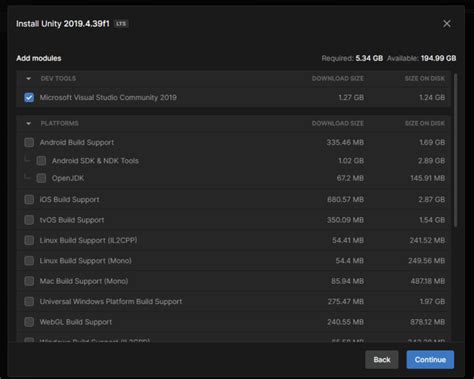474x379 pixels.
Task: Check Linux Build Support (Mono) checkbox
Action: pyautogui.click(x=29, y=261)
